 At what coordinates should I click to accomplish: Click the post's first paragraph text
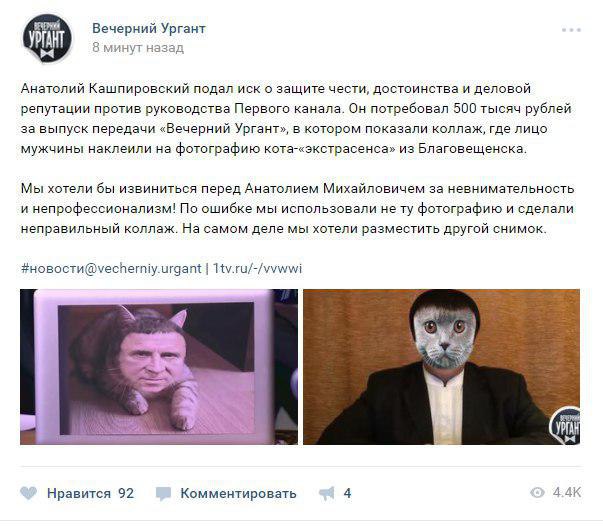296,118
